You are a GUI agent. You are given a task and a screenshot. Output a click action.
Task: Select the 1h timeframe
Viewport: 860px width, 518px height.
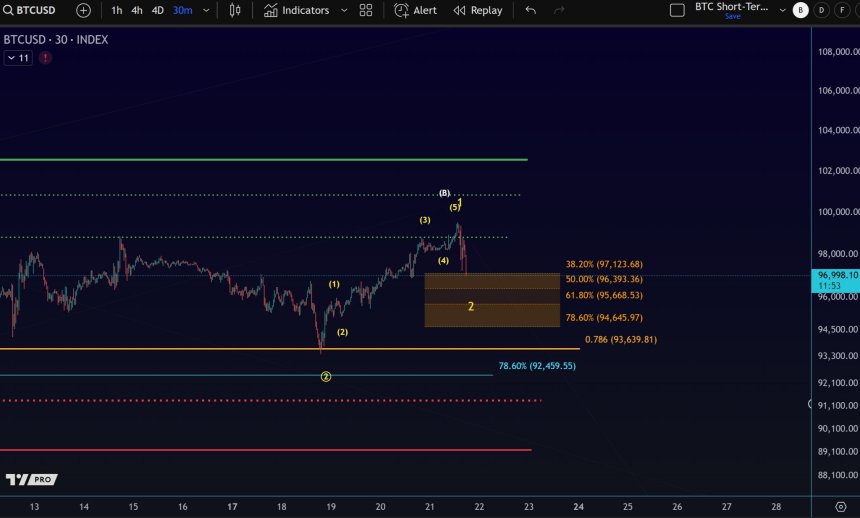[117, 10]
